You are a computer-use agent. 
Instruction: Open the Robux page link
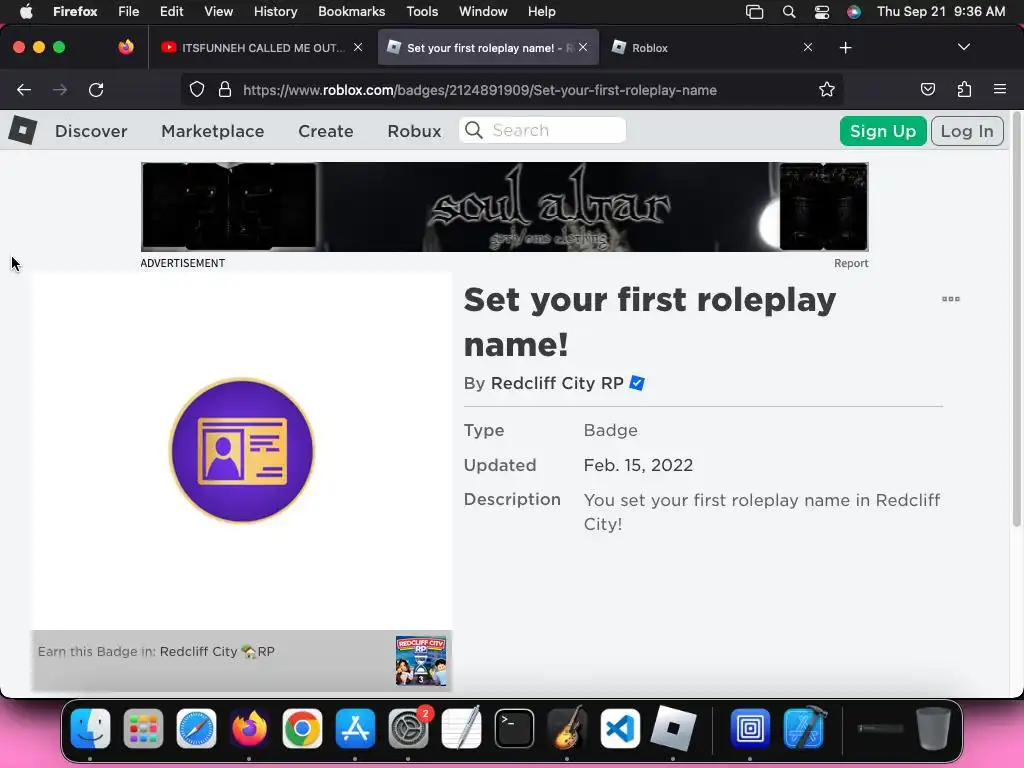(x=414, y=131)
